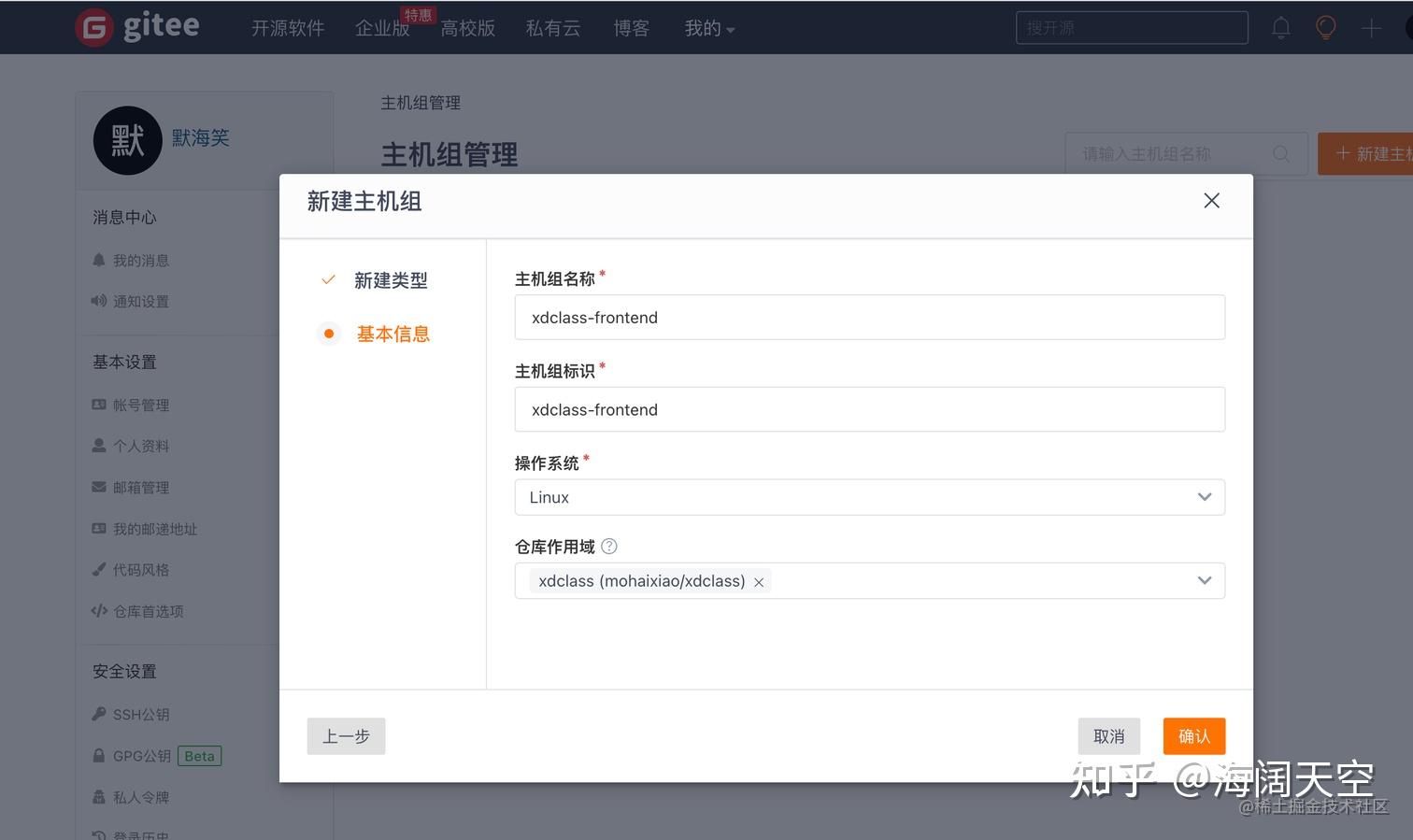
Task: Open notifications via the bell icon in top bar
Action: tap(1280, 27)
